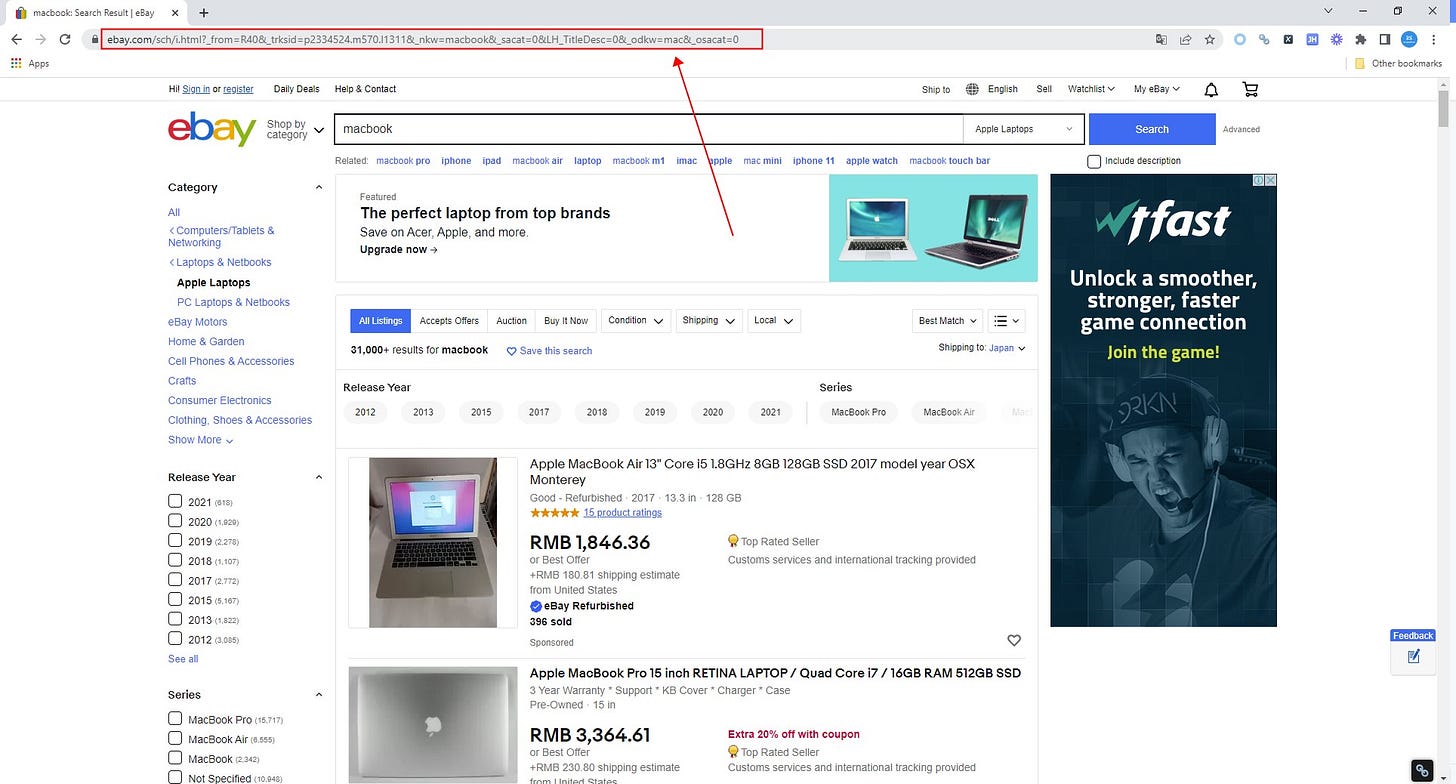1456x784 pixels.
Task: Switch to the Auction tab
Action: coord(511,321)
